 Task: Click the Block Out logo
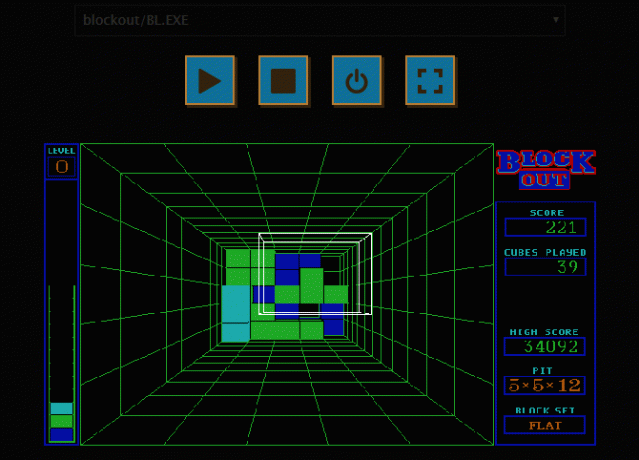546,169
